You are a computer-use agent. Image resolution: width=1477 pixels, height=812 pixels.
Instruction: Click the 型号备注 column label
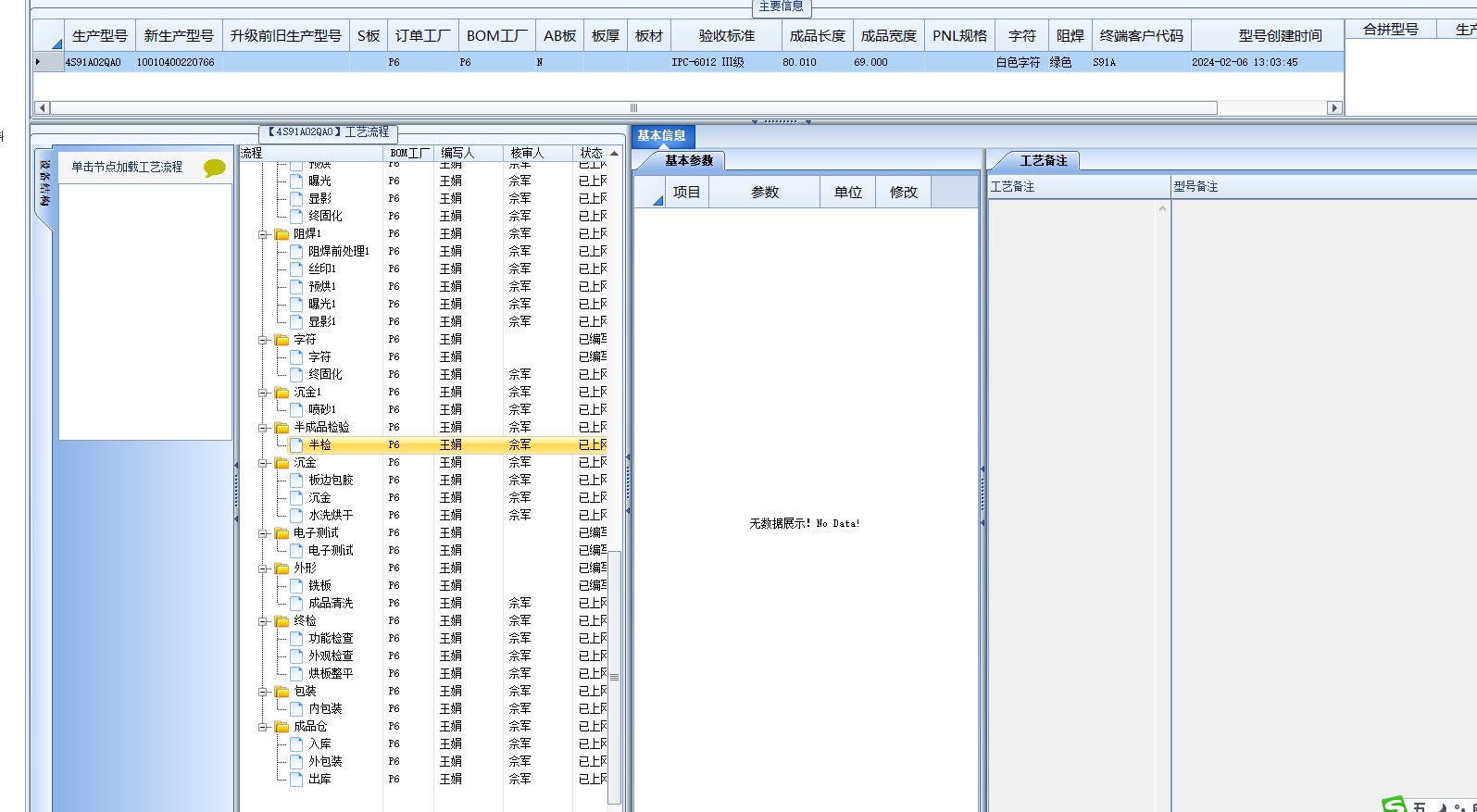coord(1195,187)
